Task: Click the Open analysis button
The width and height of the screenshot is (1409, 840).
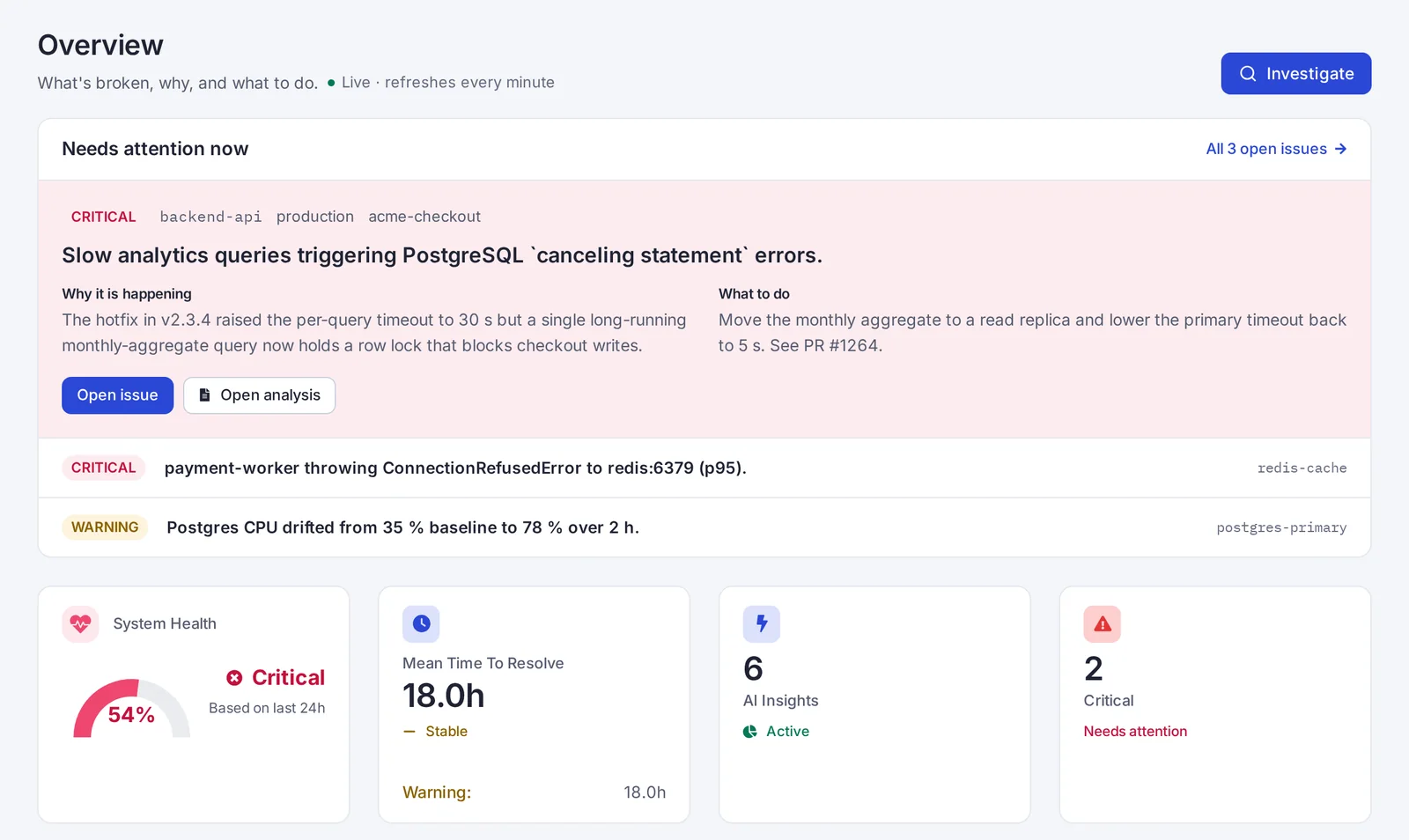Action: [259, 395]
